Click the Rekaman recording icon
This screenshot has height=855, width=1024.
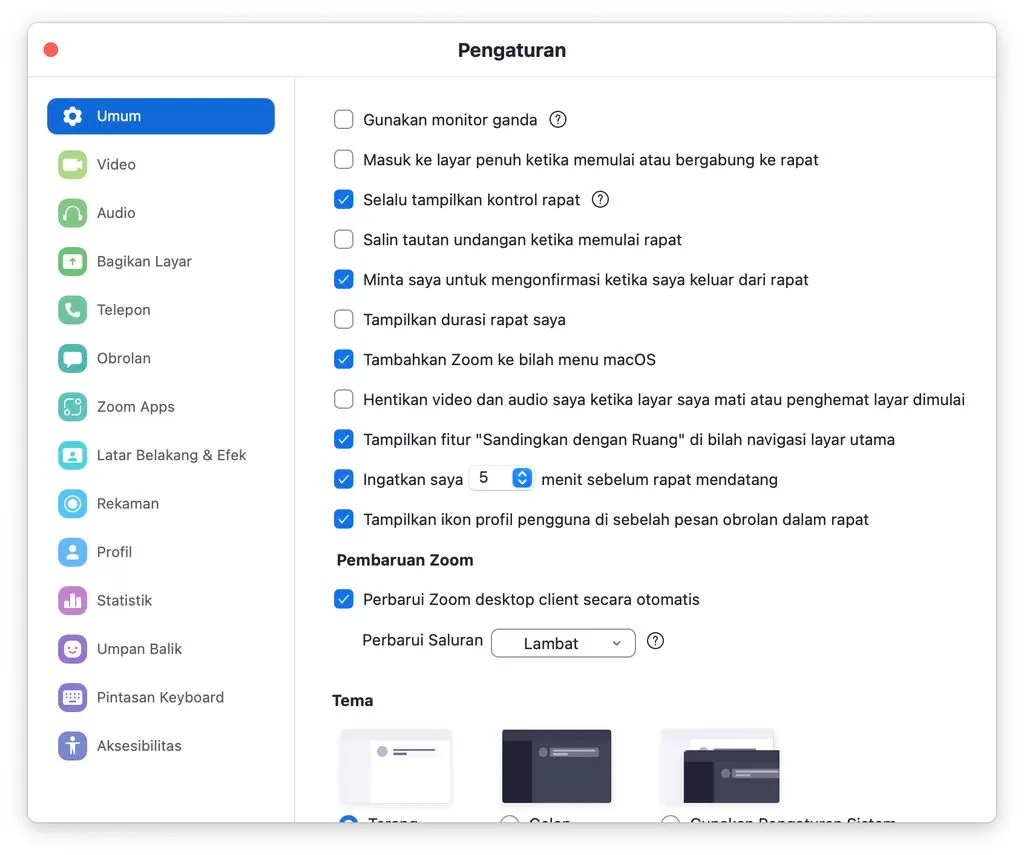click(72, 504)
